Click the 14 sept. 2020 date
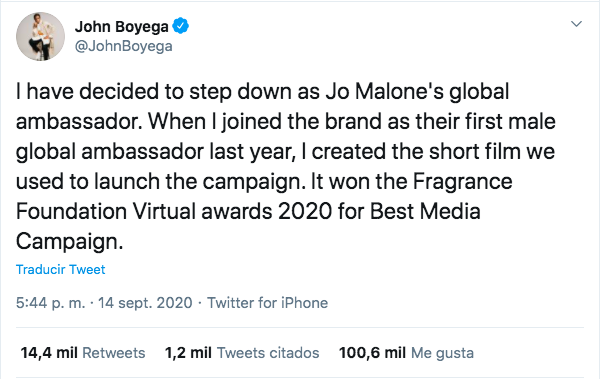 [145, 303]
